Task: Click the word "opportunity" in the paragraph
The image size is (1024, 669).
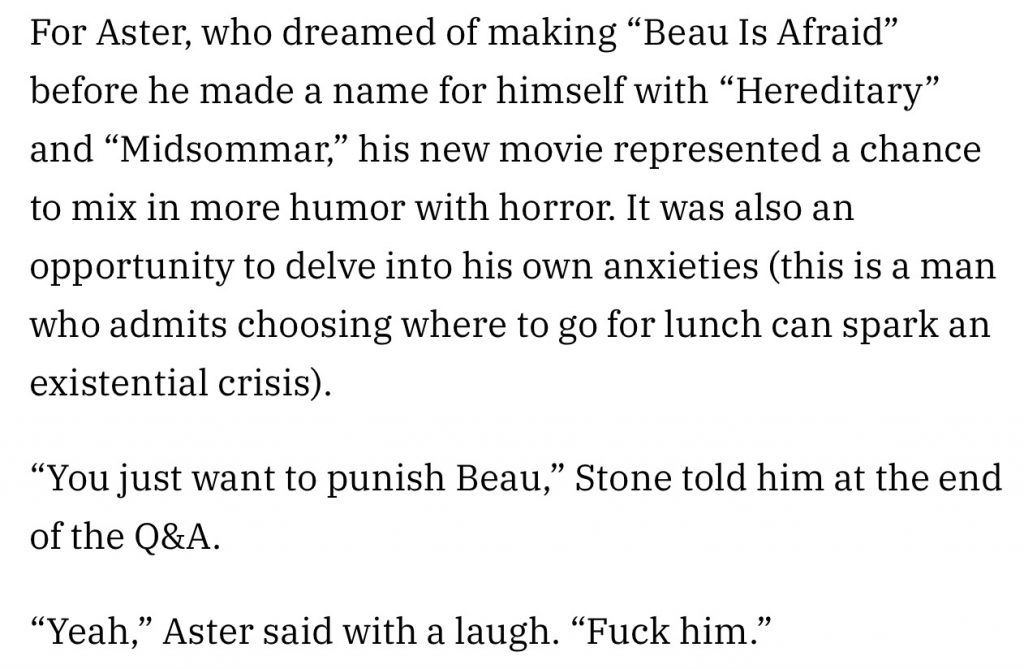Action: [131, 268]
